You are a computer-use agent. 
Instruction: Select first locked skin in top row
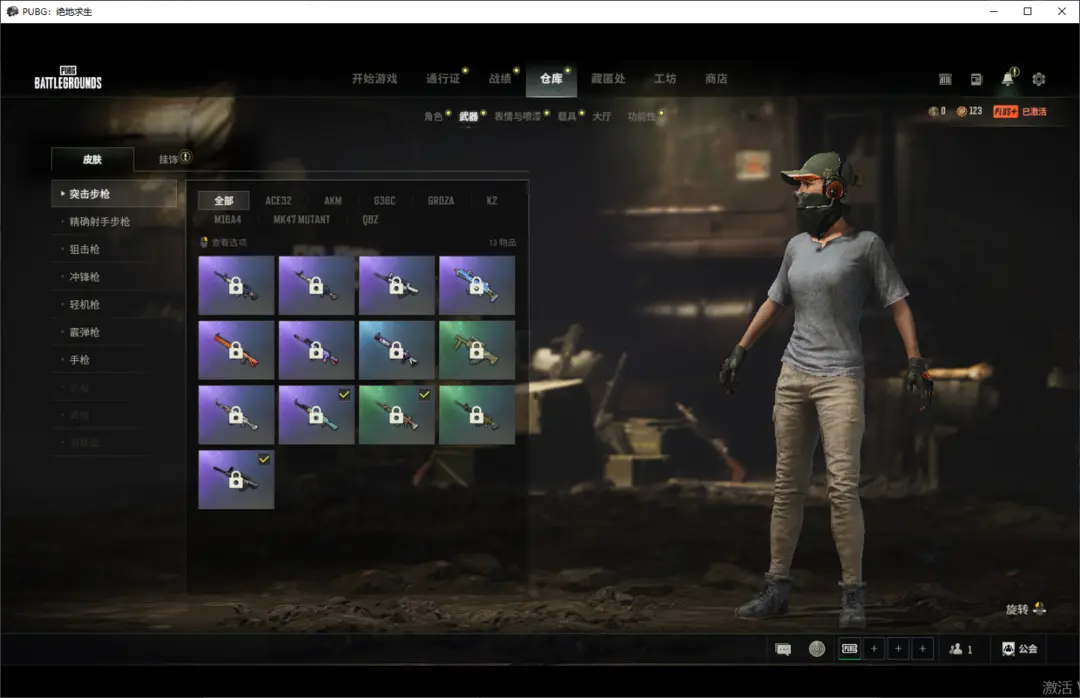coord(236,285)
